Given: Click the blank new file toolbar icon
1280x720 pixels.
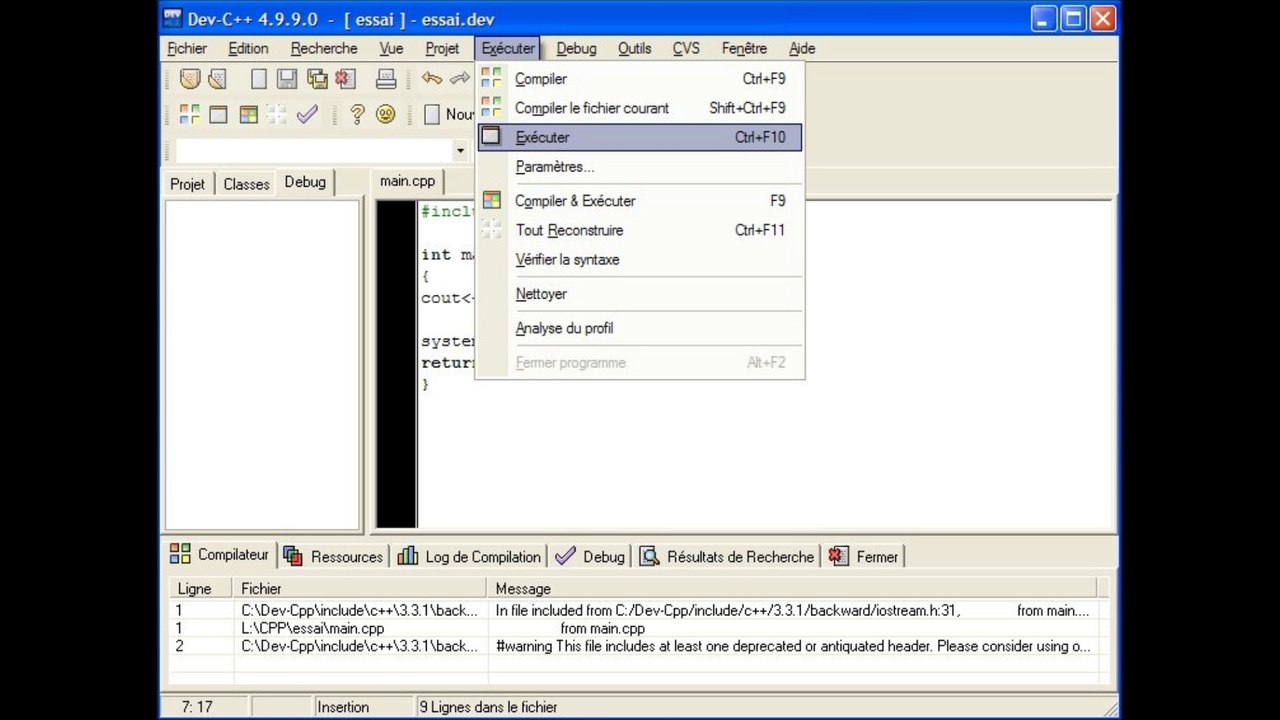Looking at the screenshot, I should coord(259,79).
